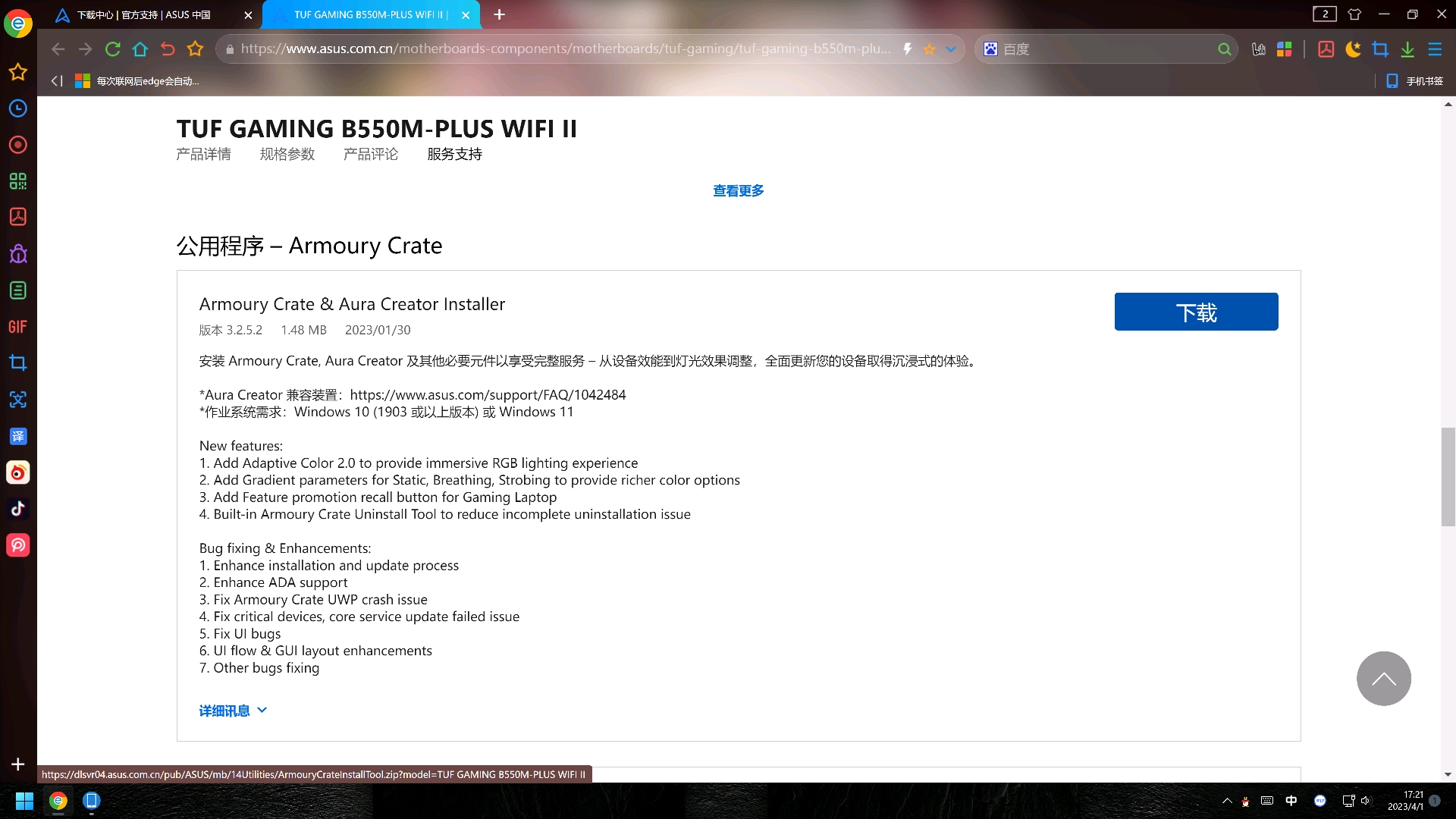
Task: Open the 产品详情 page tab
Action: (x=203, y=154)
